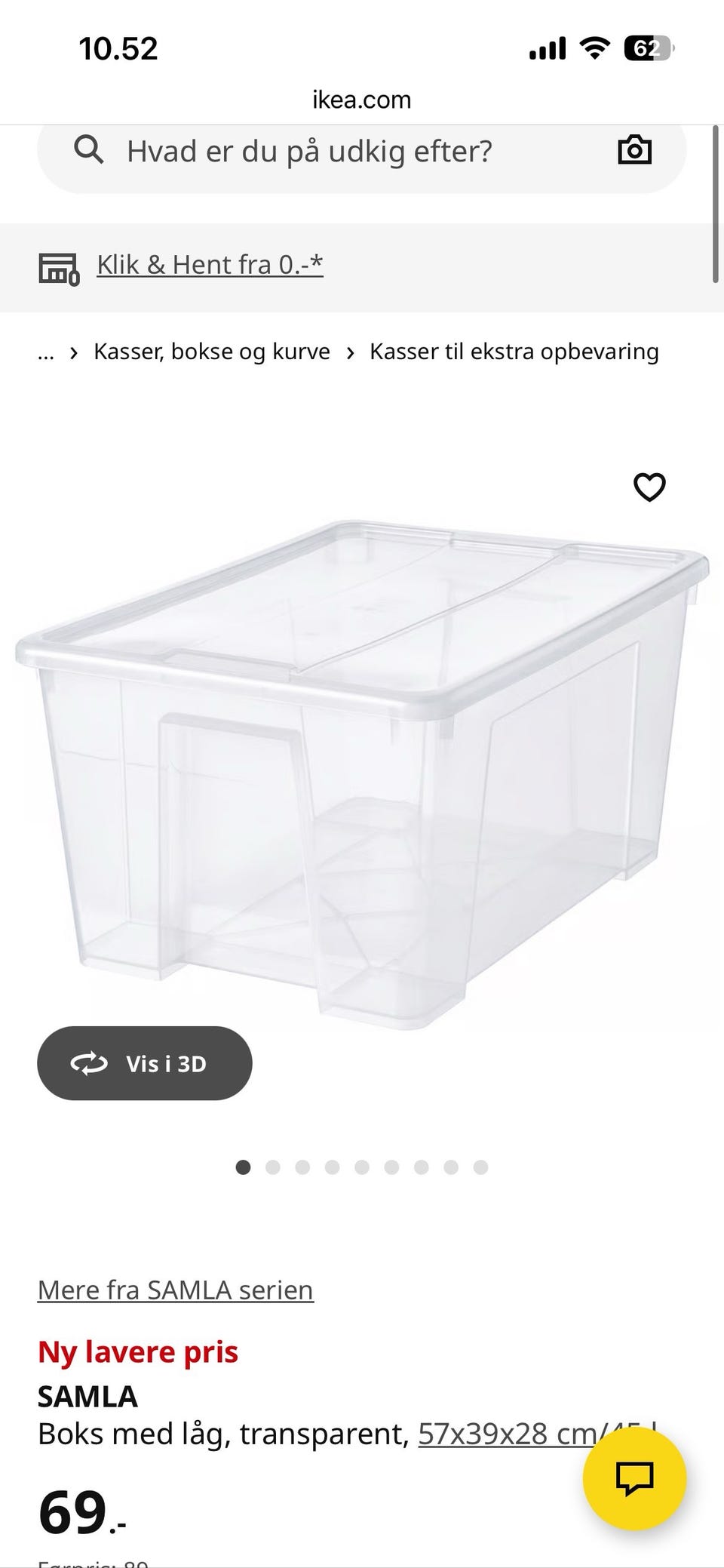Tap the battery indicator in status bar
Image resolution: width=724 pixels, height=1568 pixels.
pyautogui.click(x=649, y=49)
